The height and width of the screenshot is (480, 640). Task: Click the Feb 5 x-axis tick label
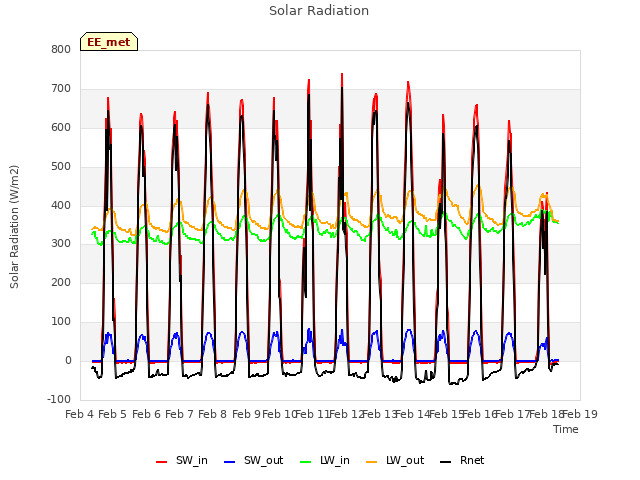pyautogui.click(x=112, y=414)
